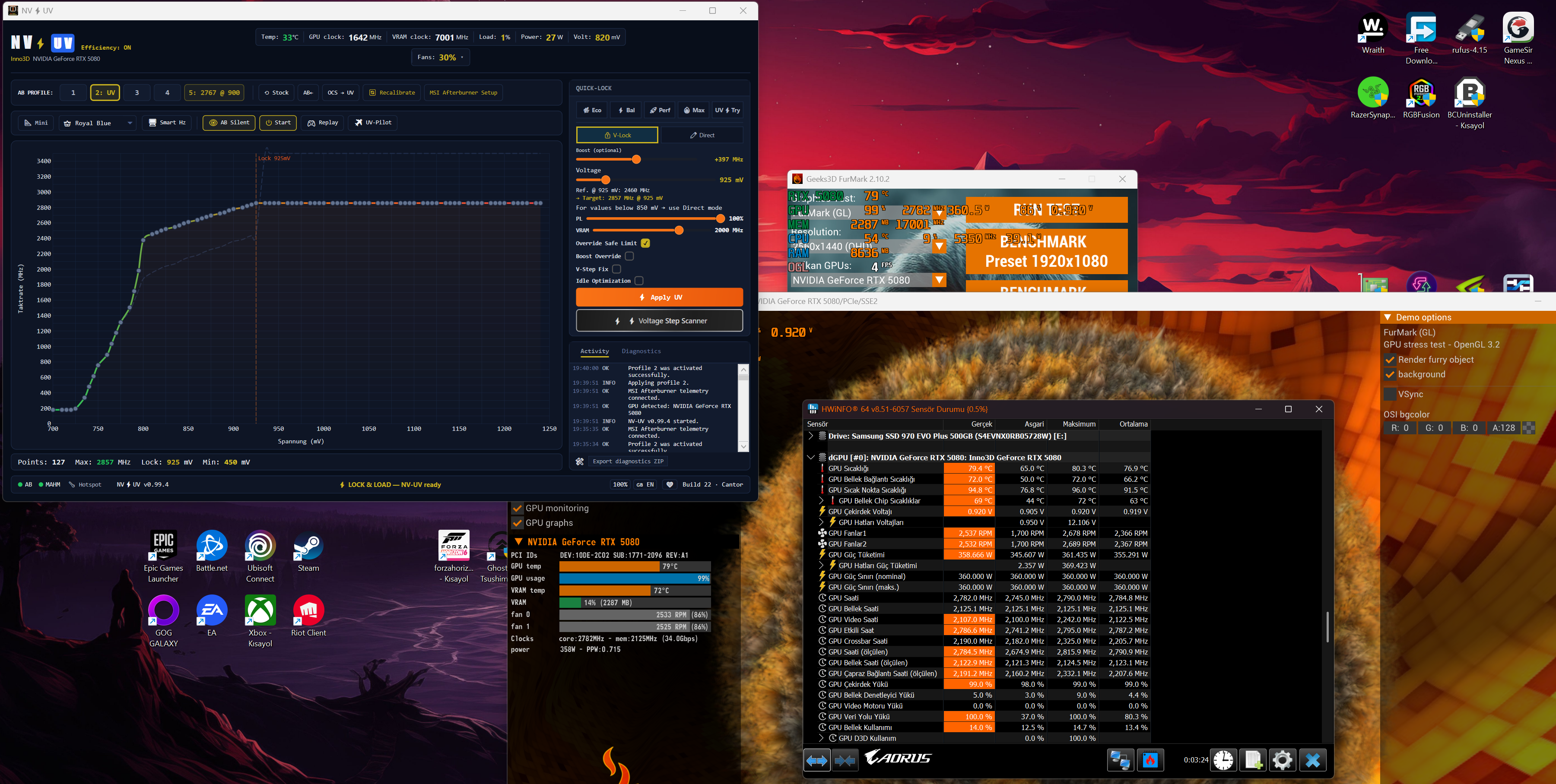
Task: Expand GPU Hatları Voltajları row
Action: [821, 522]
